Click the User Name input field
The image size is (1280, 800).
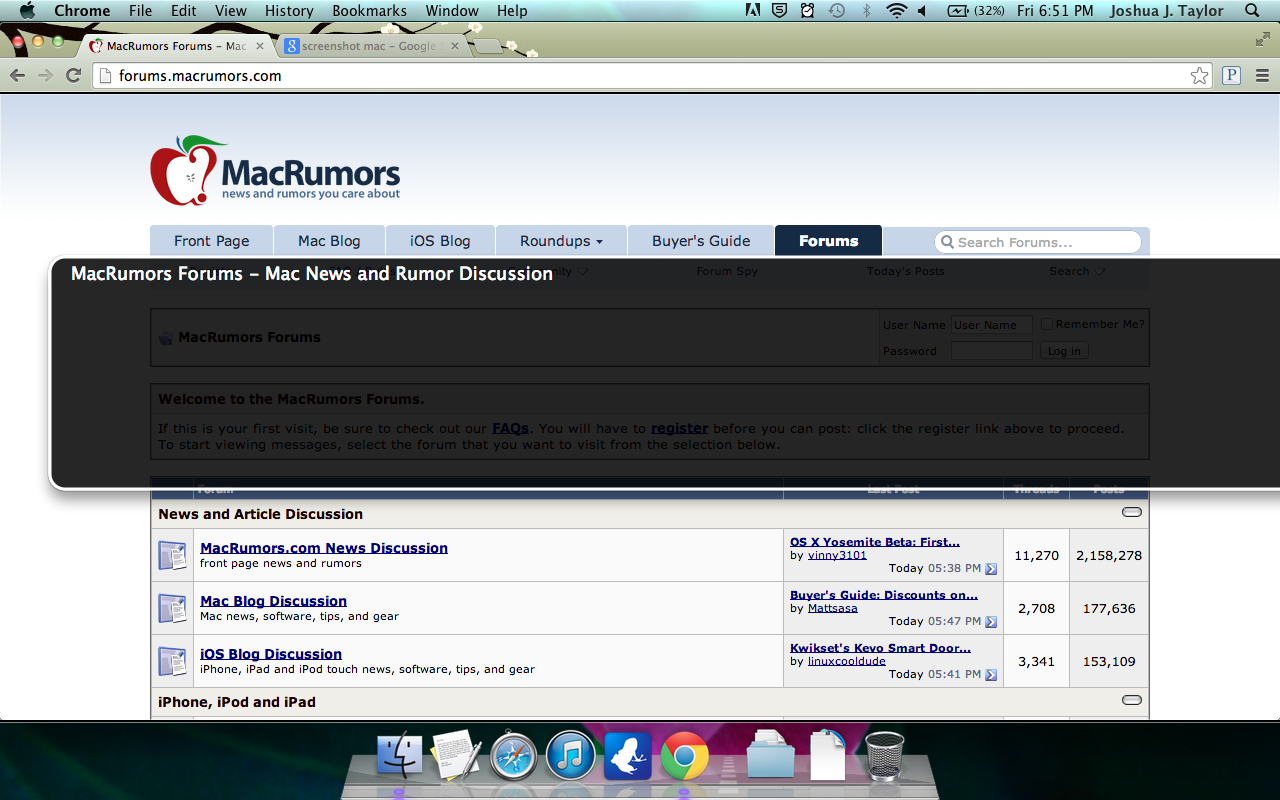point(991,324)
